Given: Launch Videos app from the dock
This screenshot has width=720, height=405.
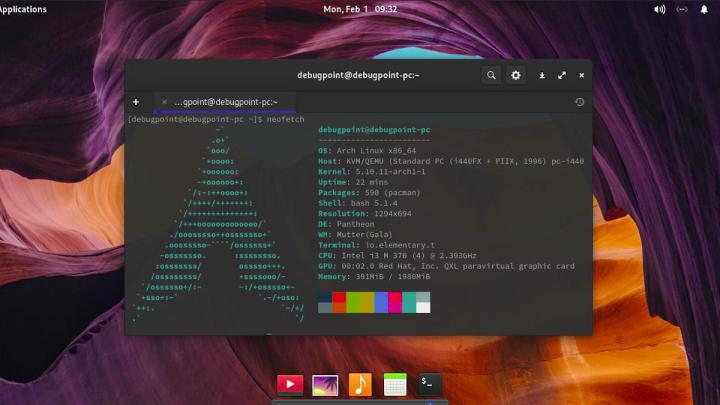Looking at the screenshot, I should pos(290,384).
